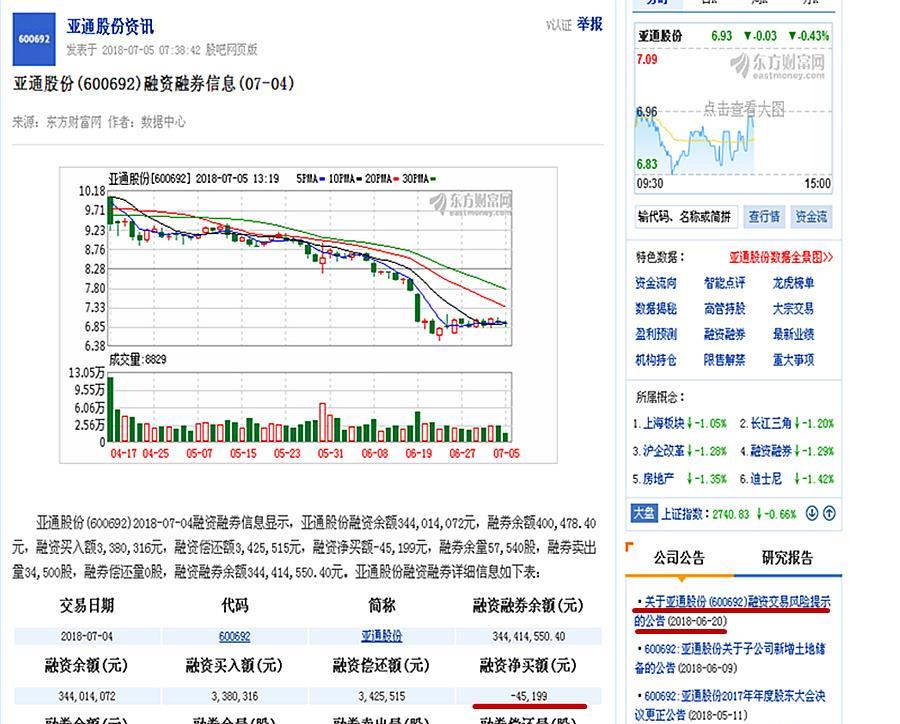Click the up-arrow circle icon beside 上证指数
900x724 pixels.
click(x=829, y=513)
